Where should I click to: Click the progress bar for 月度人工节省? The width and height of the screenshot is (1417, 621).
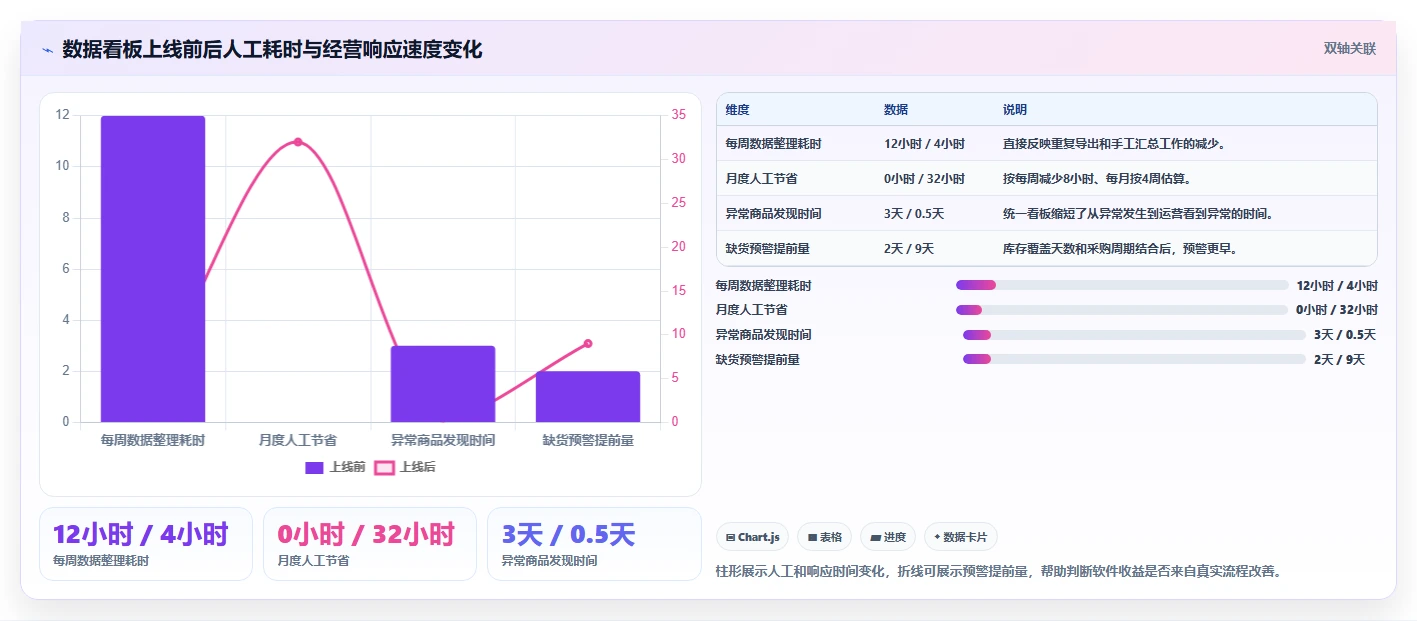point(1122,310)
